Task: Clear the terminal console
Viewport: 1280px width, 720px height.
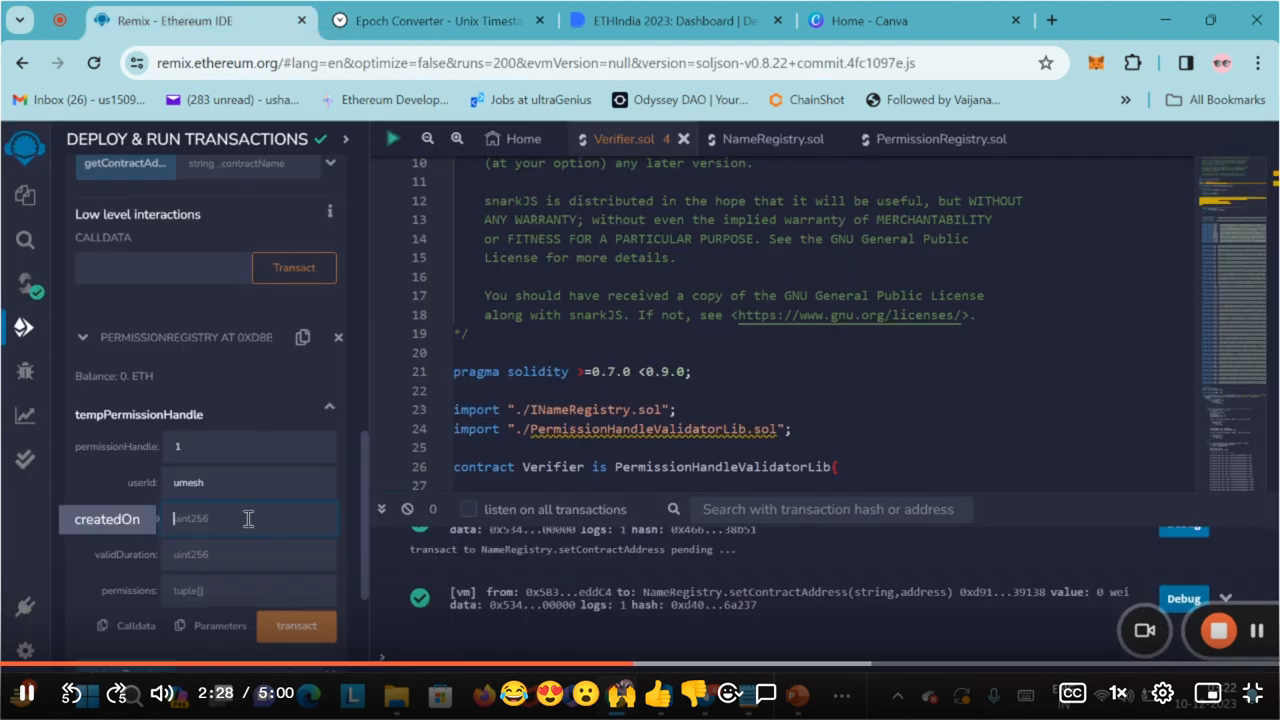Action: point(407,509)
